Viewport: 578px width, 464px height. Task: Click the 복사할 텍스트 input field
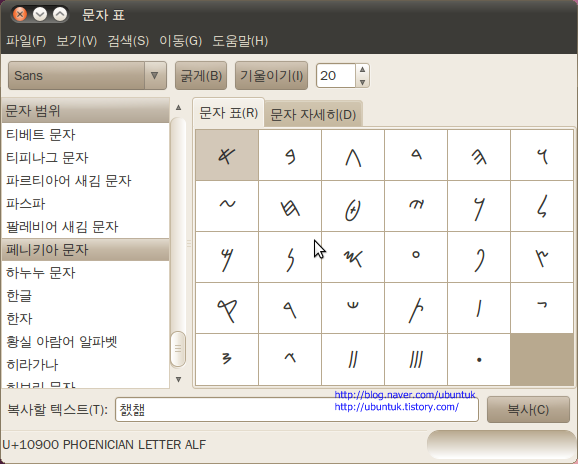[x=297, y=409]
